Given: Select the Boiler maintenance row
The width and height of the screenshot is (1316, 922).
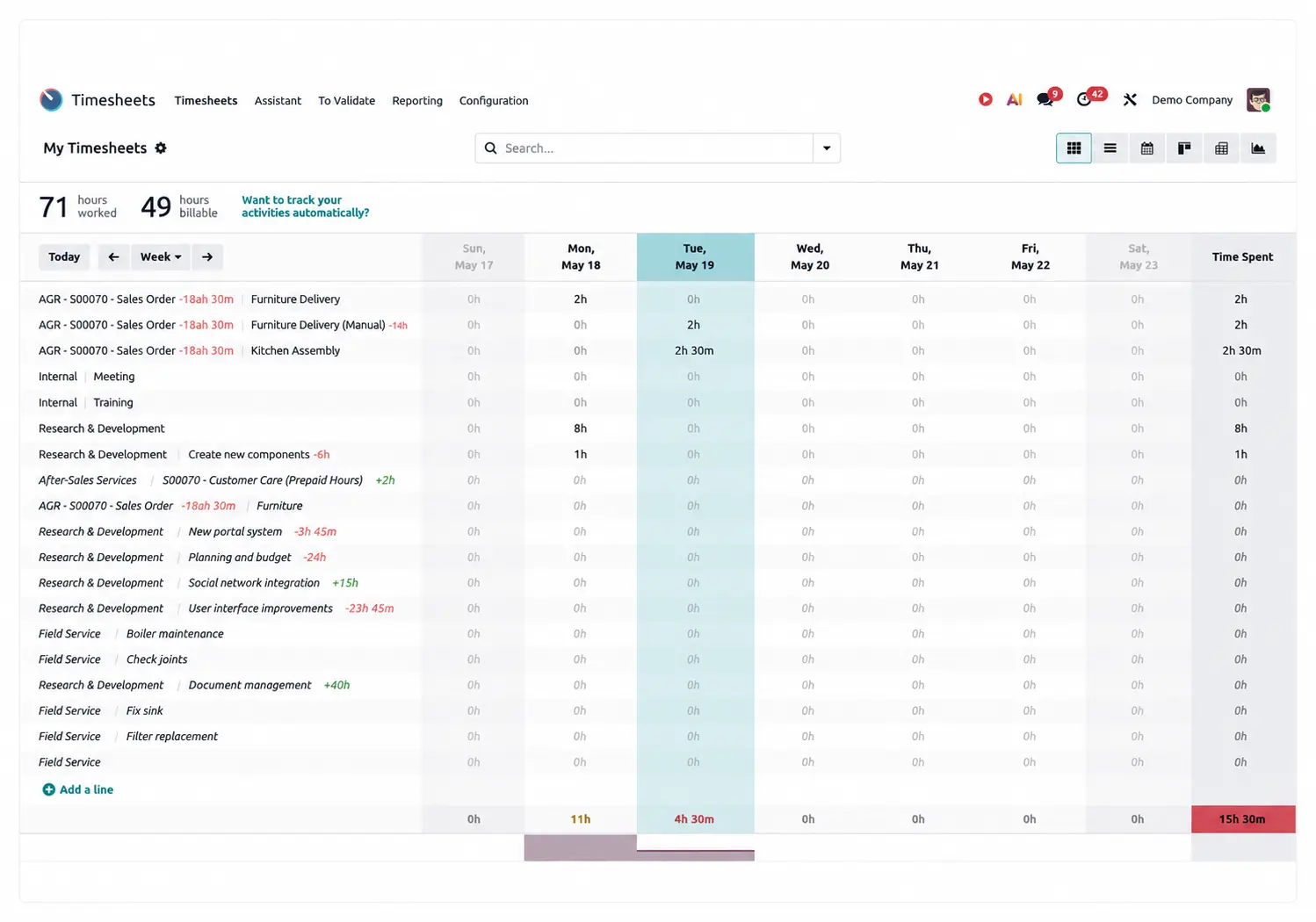Looking at the screenshot, I should [175, 633].
